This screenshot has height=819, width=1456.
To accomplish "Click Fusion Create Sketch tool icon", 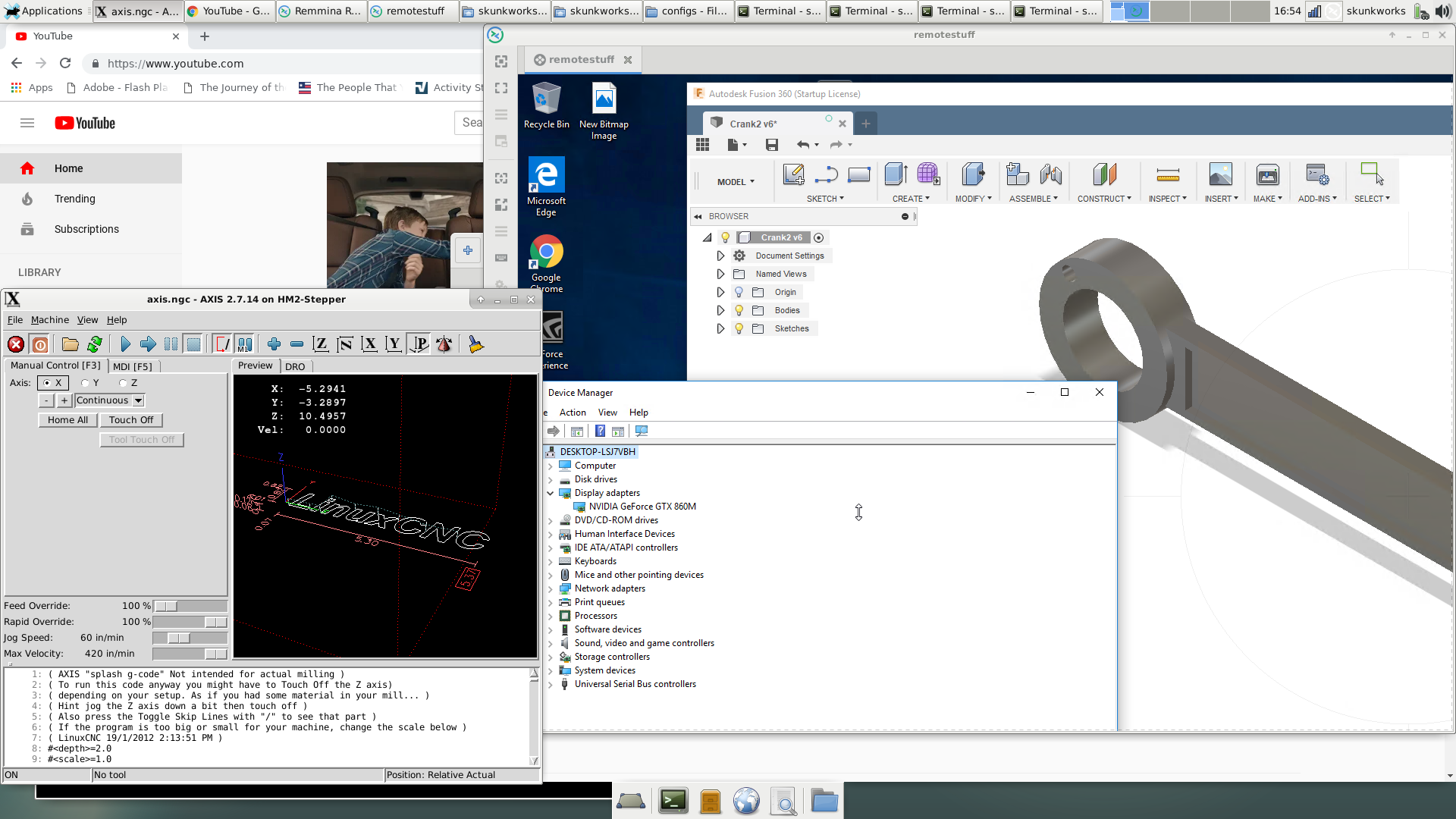I will click(x=794, y=174).
